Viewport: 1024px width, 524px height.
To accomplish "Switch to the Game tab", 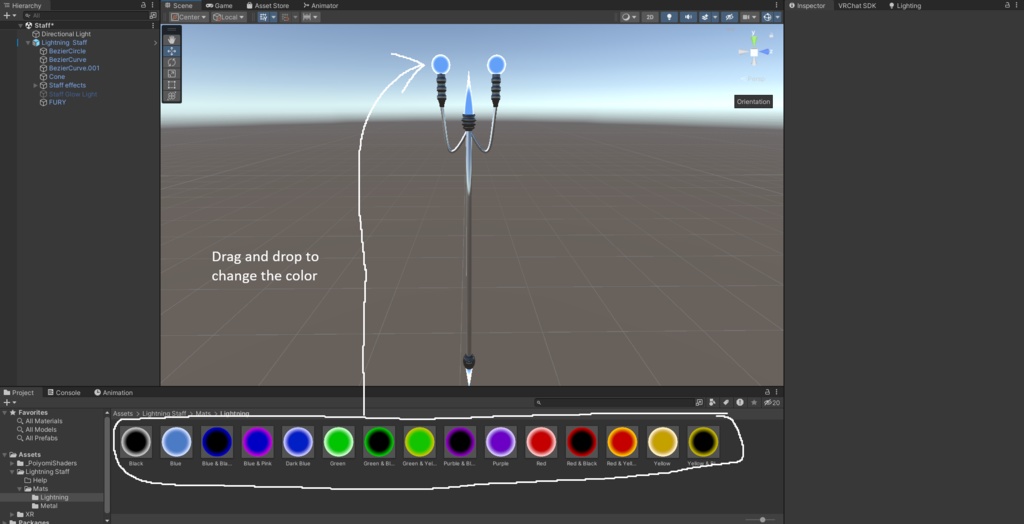I will click(x=219, y=5).
